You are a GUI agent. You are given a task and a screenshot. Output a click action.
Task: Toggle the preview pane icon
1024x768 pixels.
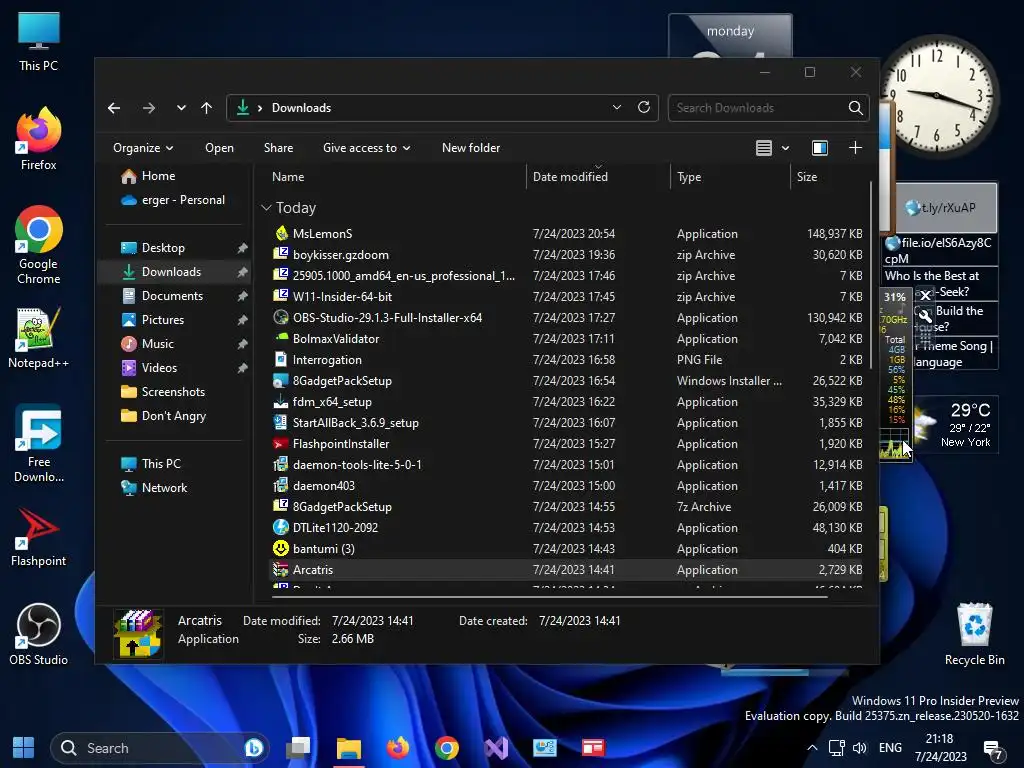[820, 148]
